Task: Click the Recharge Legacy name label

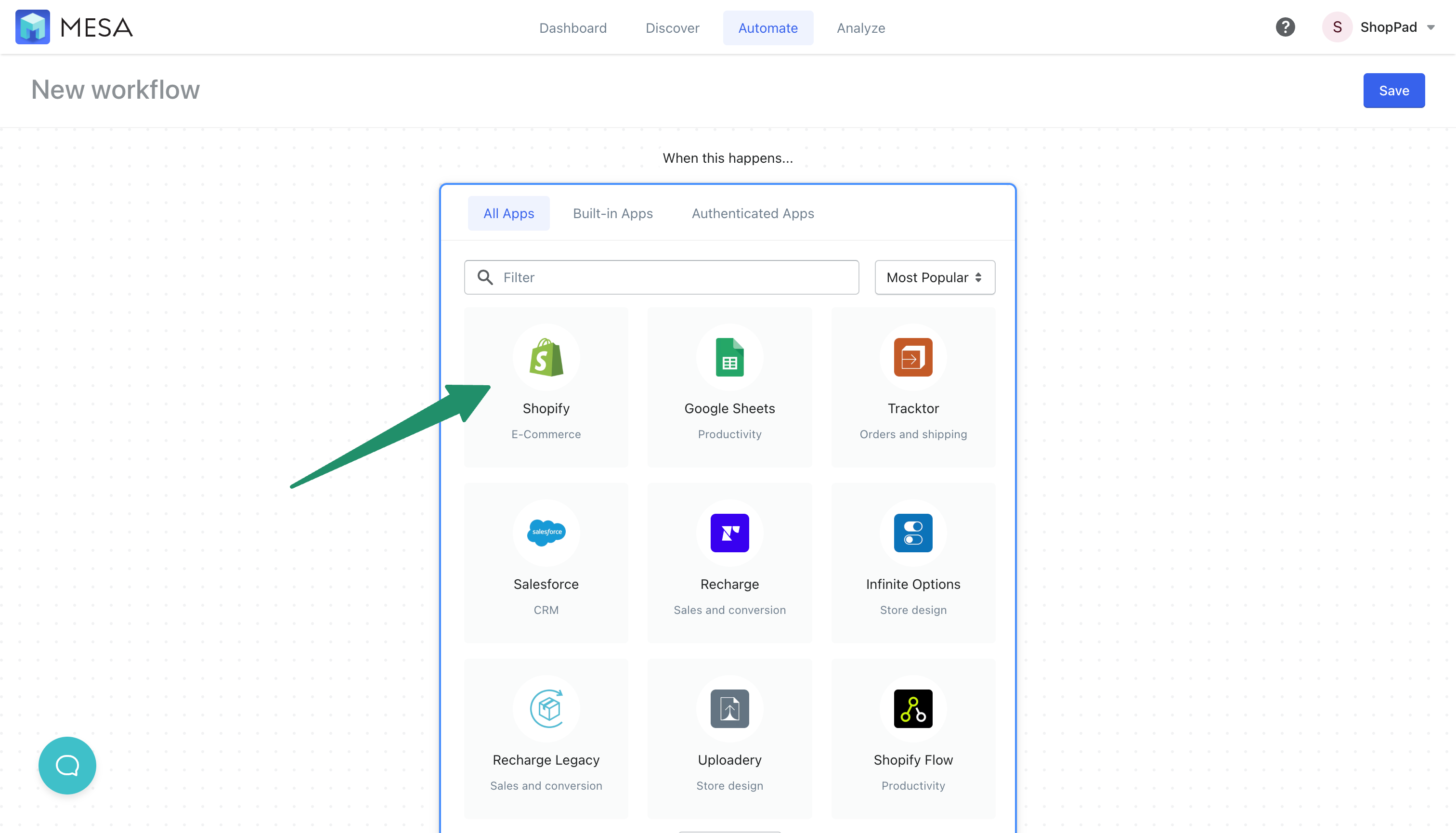Action: pyautogui.click(x=546, y=760)
